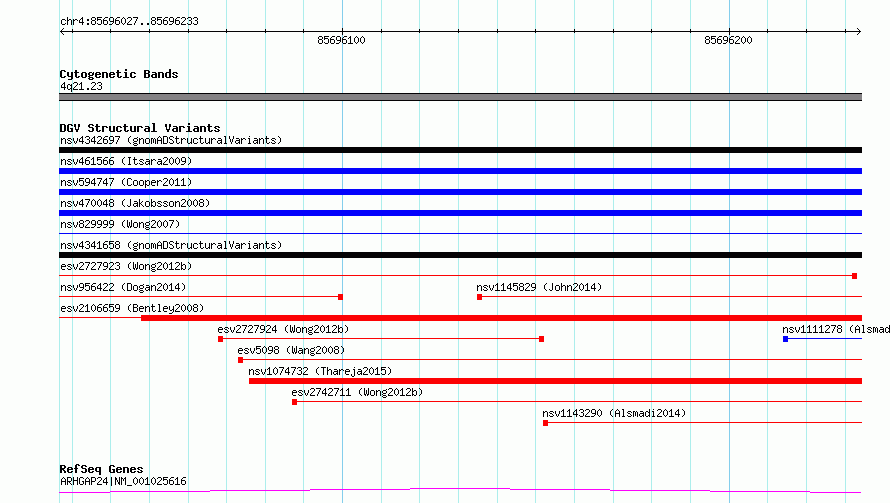
Task: Open esv2727923 (Wong2012b) label
Action: point(126,266)
